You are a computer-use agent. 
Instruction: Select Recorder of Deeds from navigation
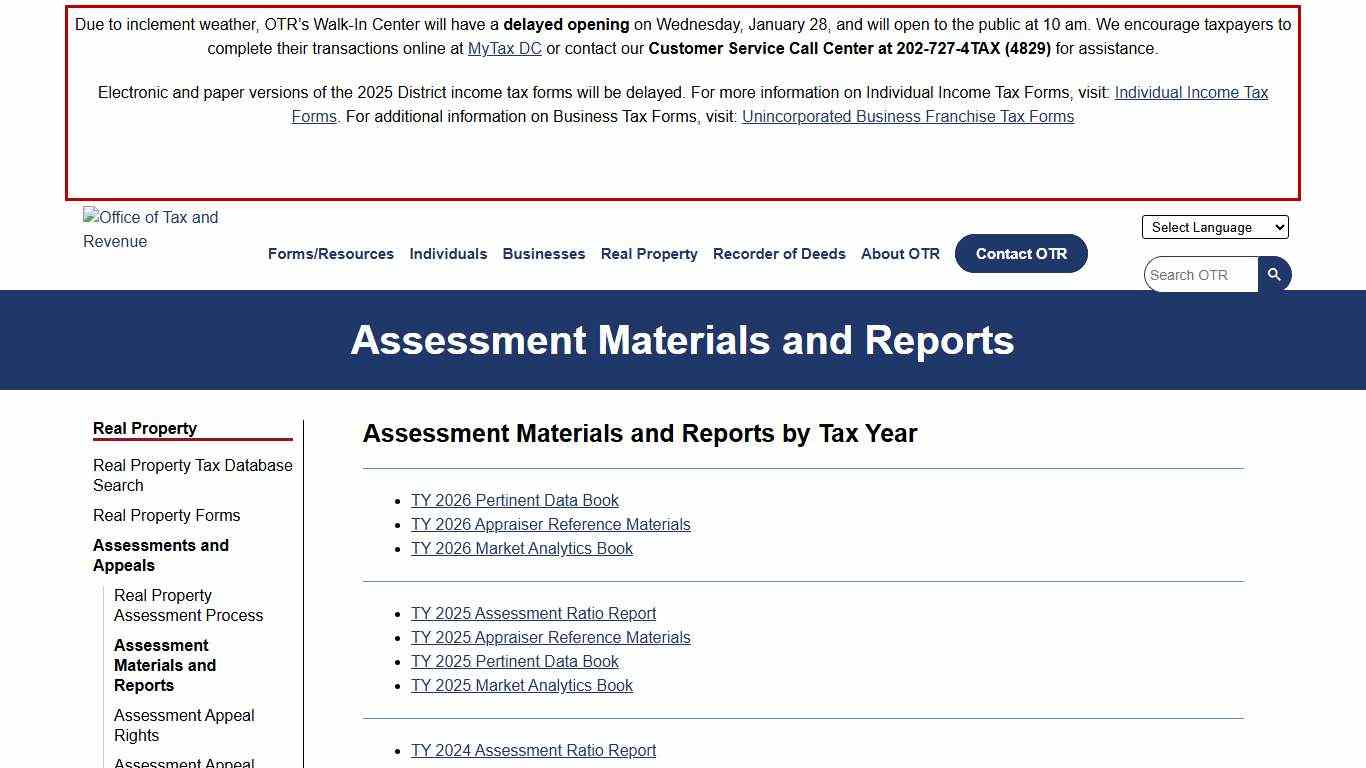(779, 254)
